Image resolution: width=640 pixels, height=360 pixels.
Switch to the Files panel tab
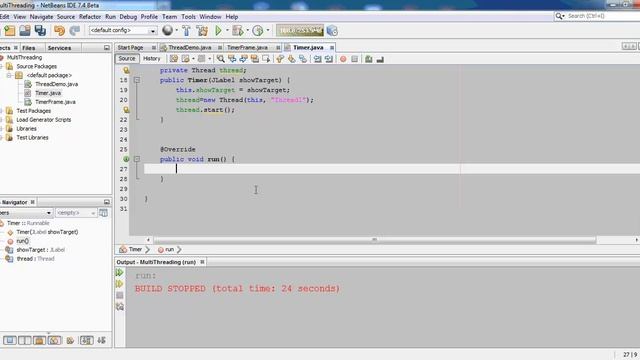pyautogui.click(x=29, y=48)
